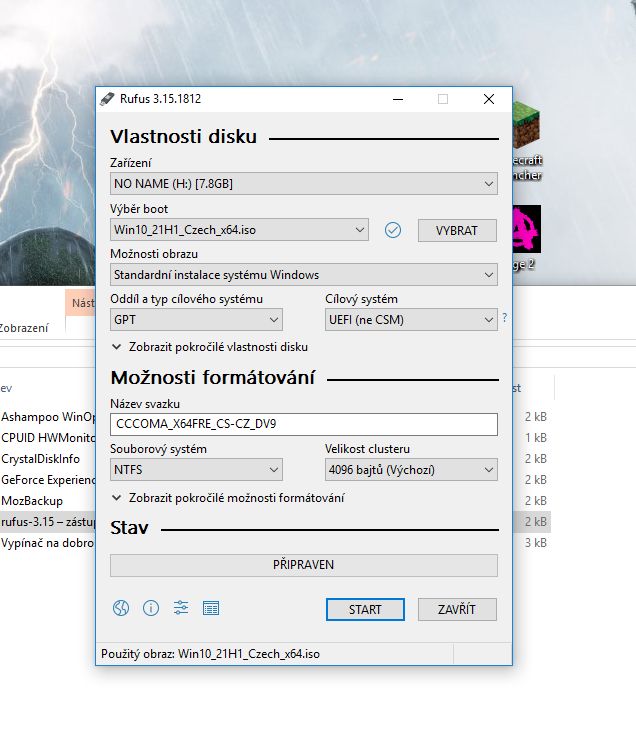This screenshot has height=736, width=636.
Task: Click the VYBRAT button
Action: tap(457, 230)
